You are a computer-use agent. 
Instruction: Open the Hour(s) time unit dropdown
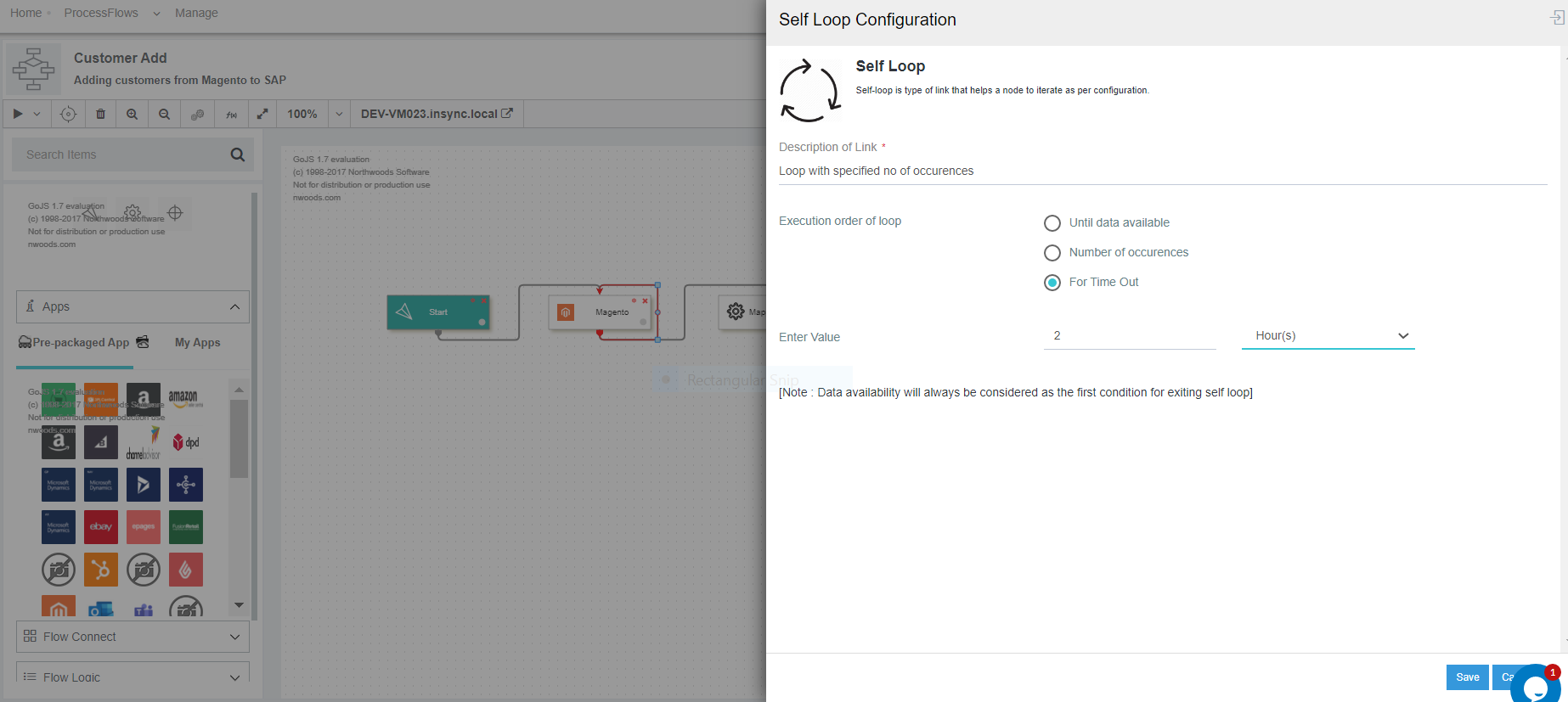pos(1328,336)
